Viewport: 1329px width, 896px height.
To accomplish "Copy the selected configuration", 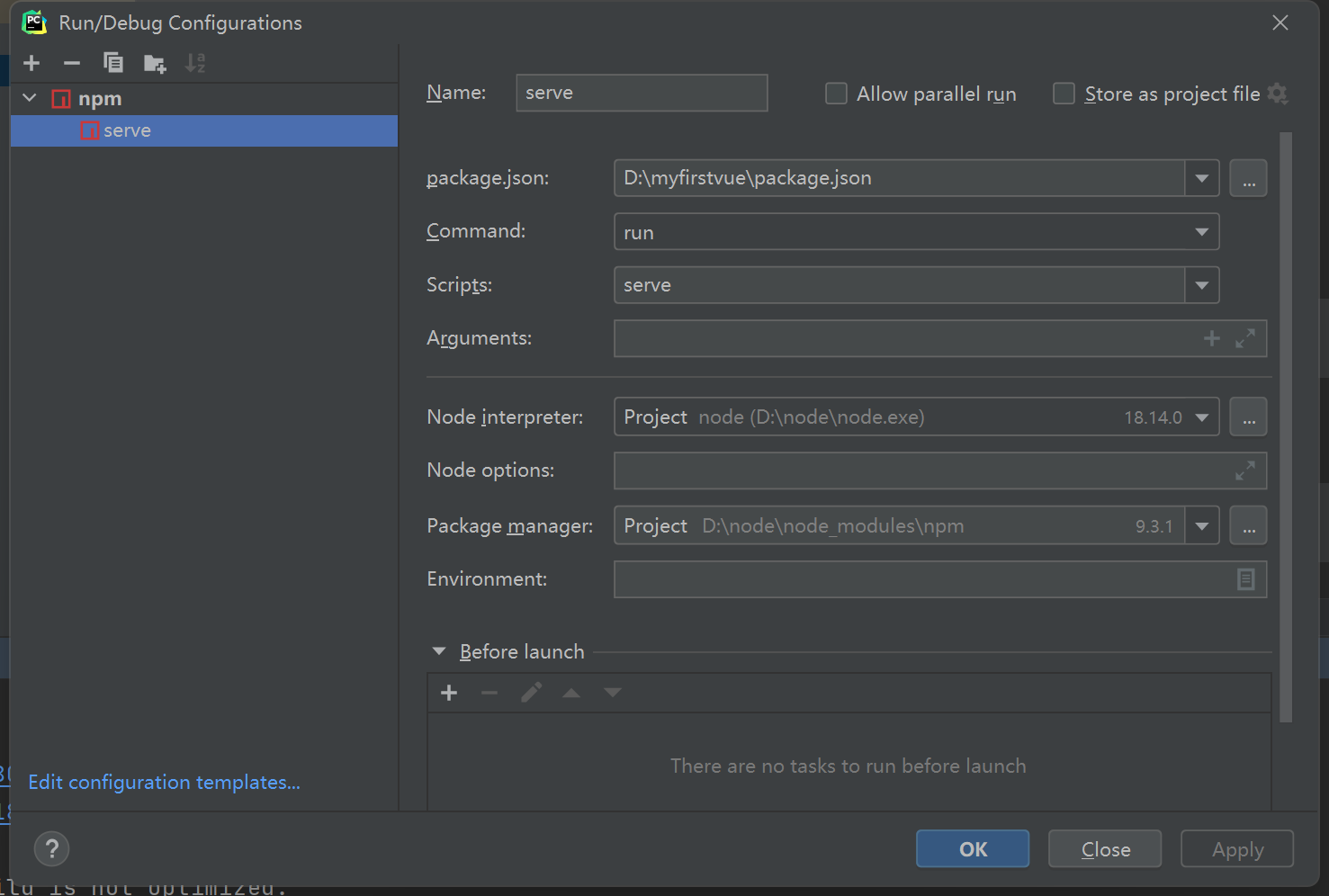I will (113, 63).
